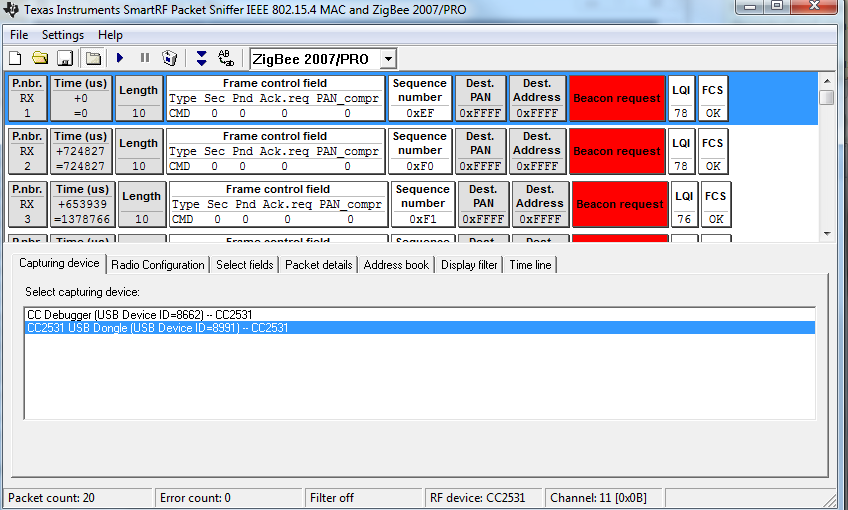The width and height of the screenshot is (848, 510).
Task: Toggle small font AB/ab icon
Action: tap(226, 58)
